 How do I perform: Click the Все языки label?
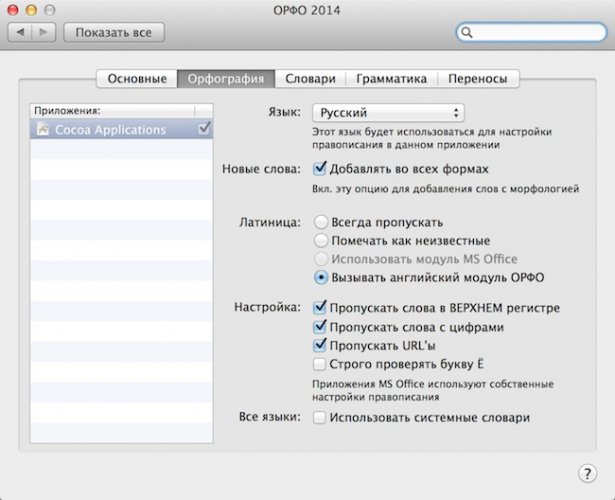click(270, 416)
